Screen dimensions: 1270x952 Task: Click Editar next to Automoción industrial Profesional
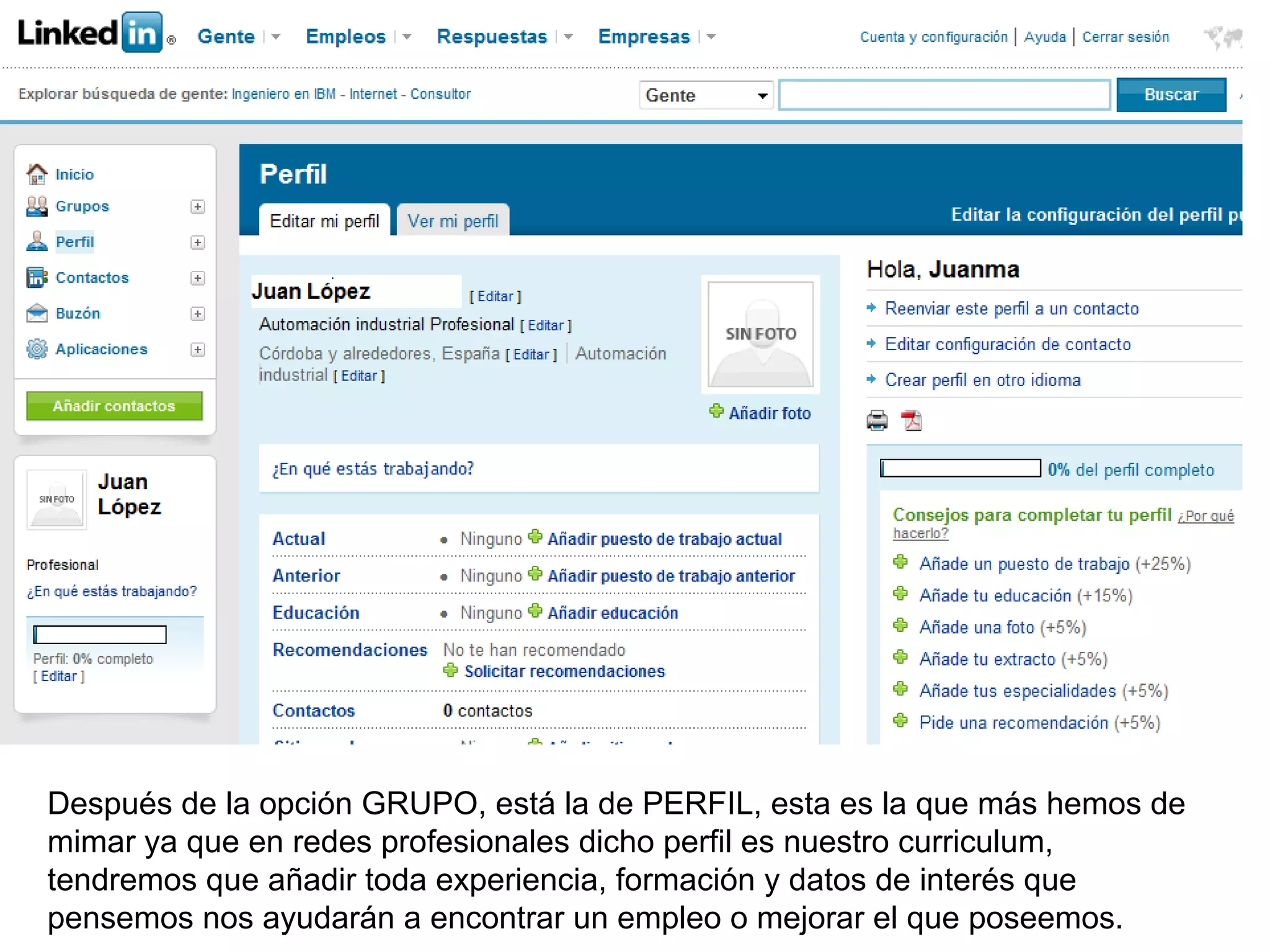tap(546, 325)
